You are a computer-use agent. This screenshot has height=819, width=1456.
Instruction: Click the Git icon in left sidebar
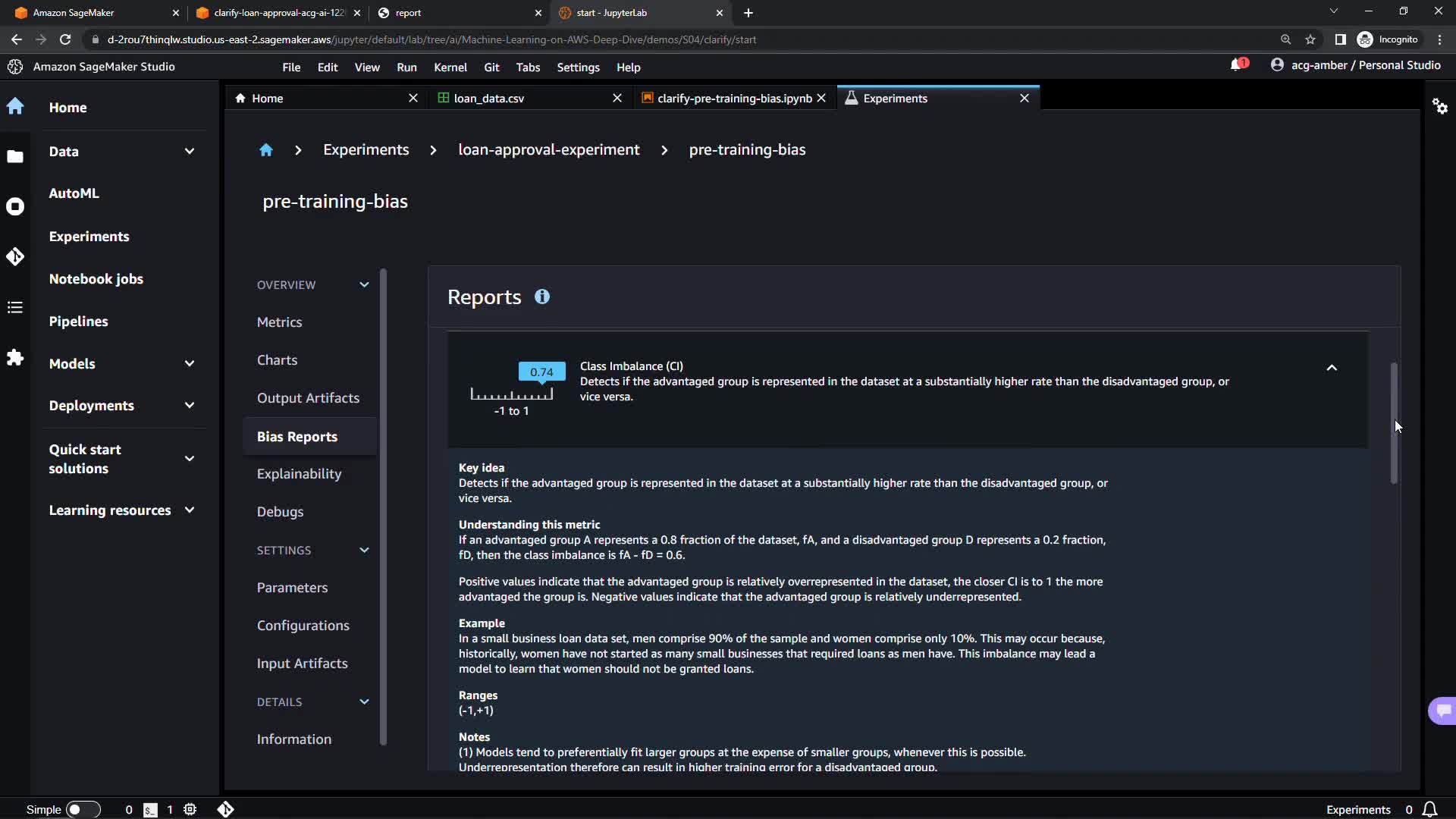tap(15, 257)
